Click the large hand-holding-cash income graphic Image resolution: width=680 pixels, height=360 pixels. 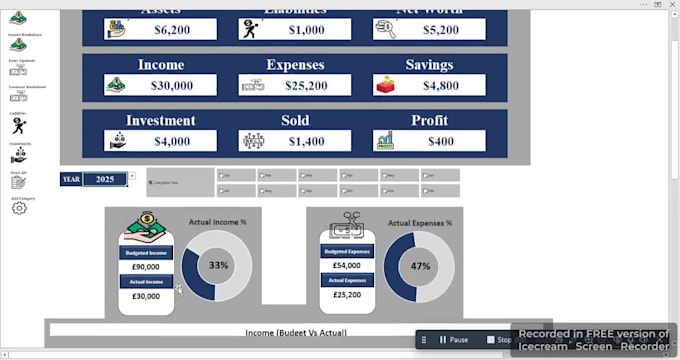click(x=145, y=227)
